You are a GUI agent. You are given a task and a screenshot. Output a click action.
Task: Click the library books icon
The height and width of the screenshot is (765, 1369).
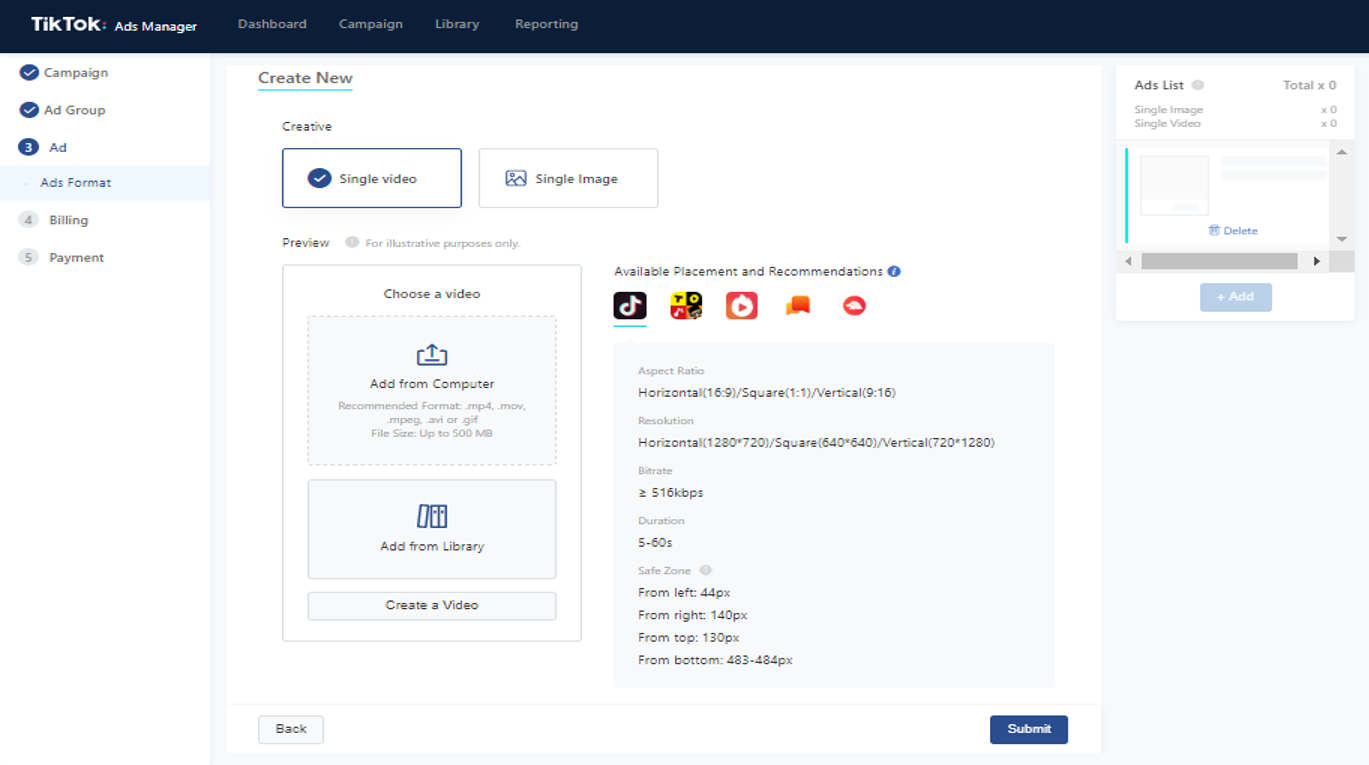432,516
